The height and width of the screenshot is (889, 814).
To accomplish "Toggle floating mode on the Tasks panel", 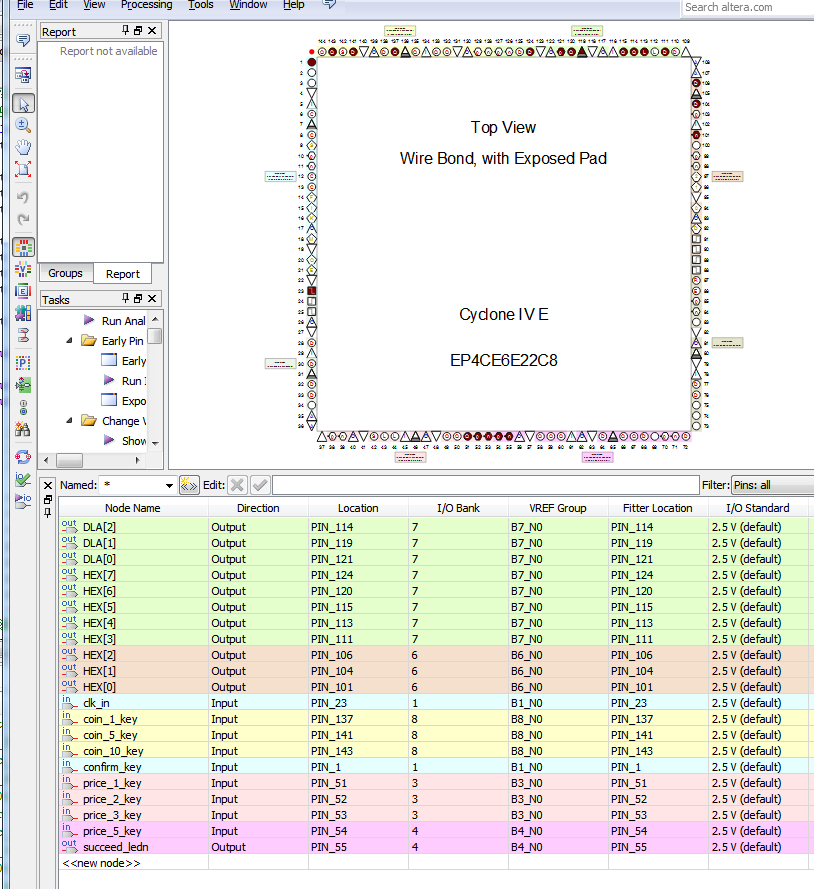I will pos(137,298).
